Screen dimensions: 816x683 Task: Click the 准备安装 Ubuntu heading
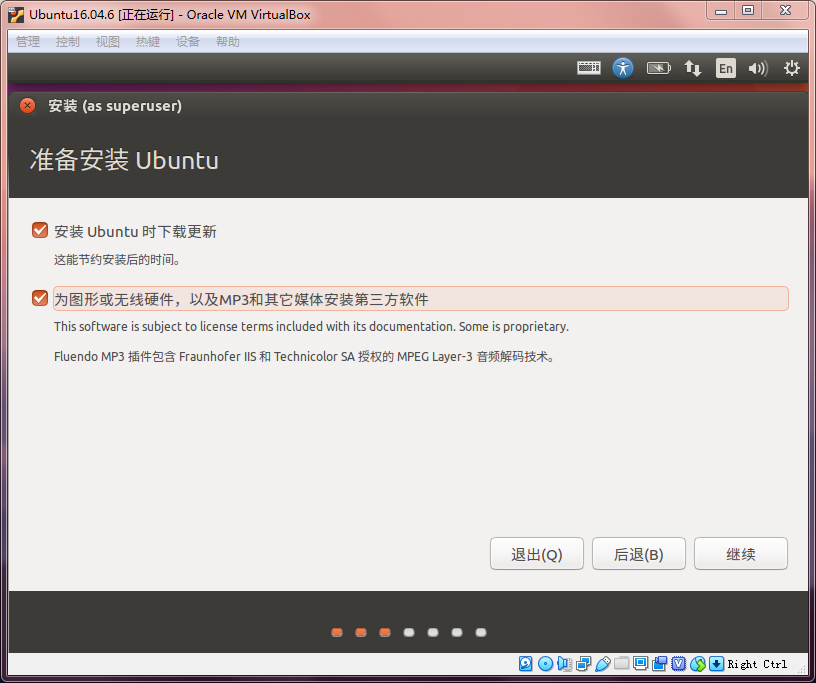[124, 160]
